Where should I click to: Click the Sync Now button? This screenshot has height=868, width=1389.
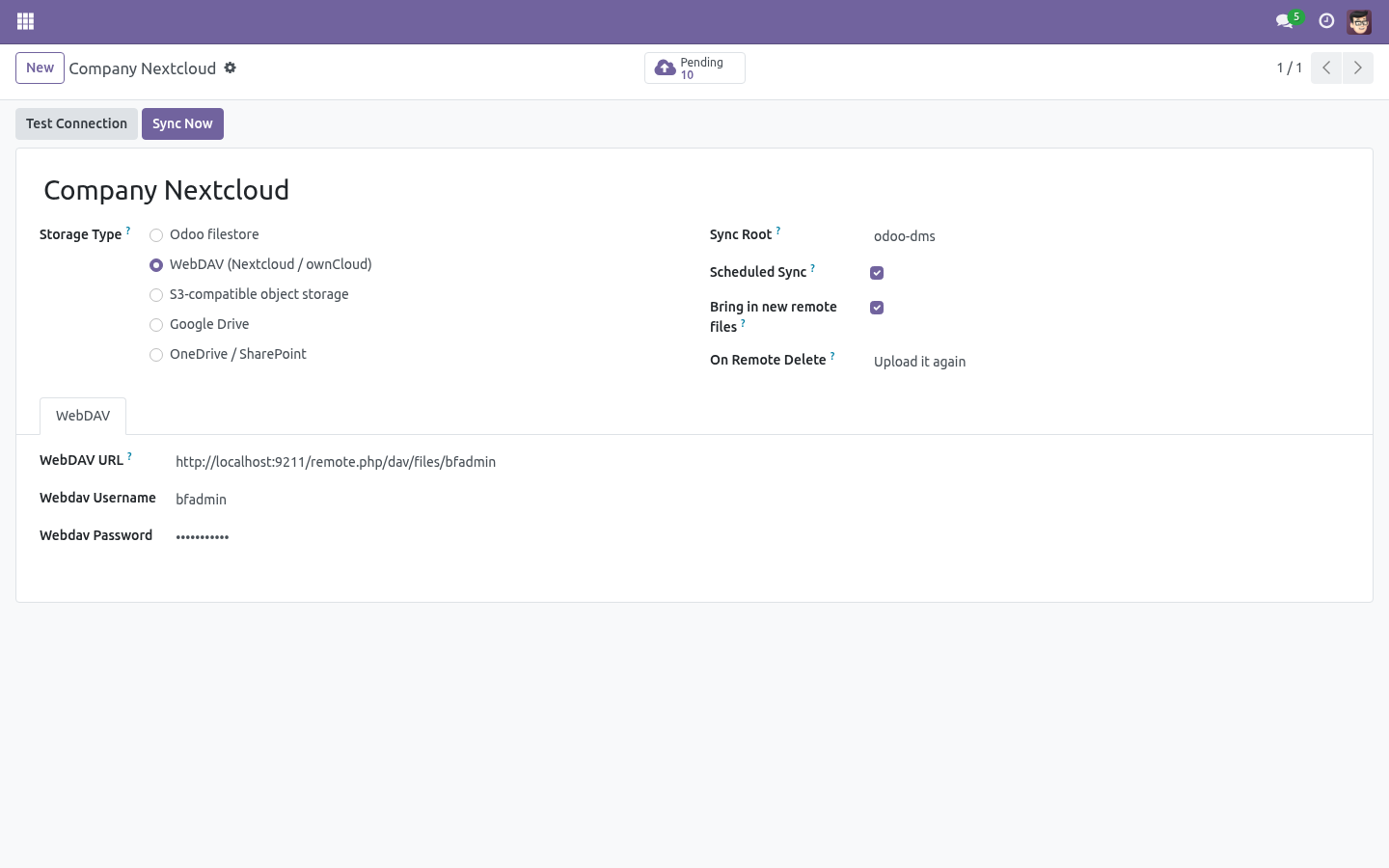(182, 123)
